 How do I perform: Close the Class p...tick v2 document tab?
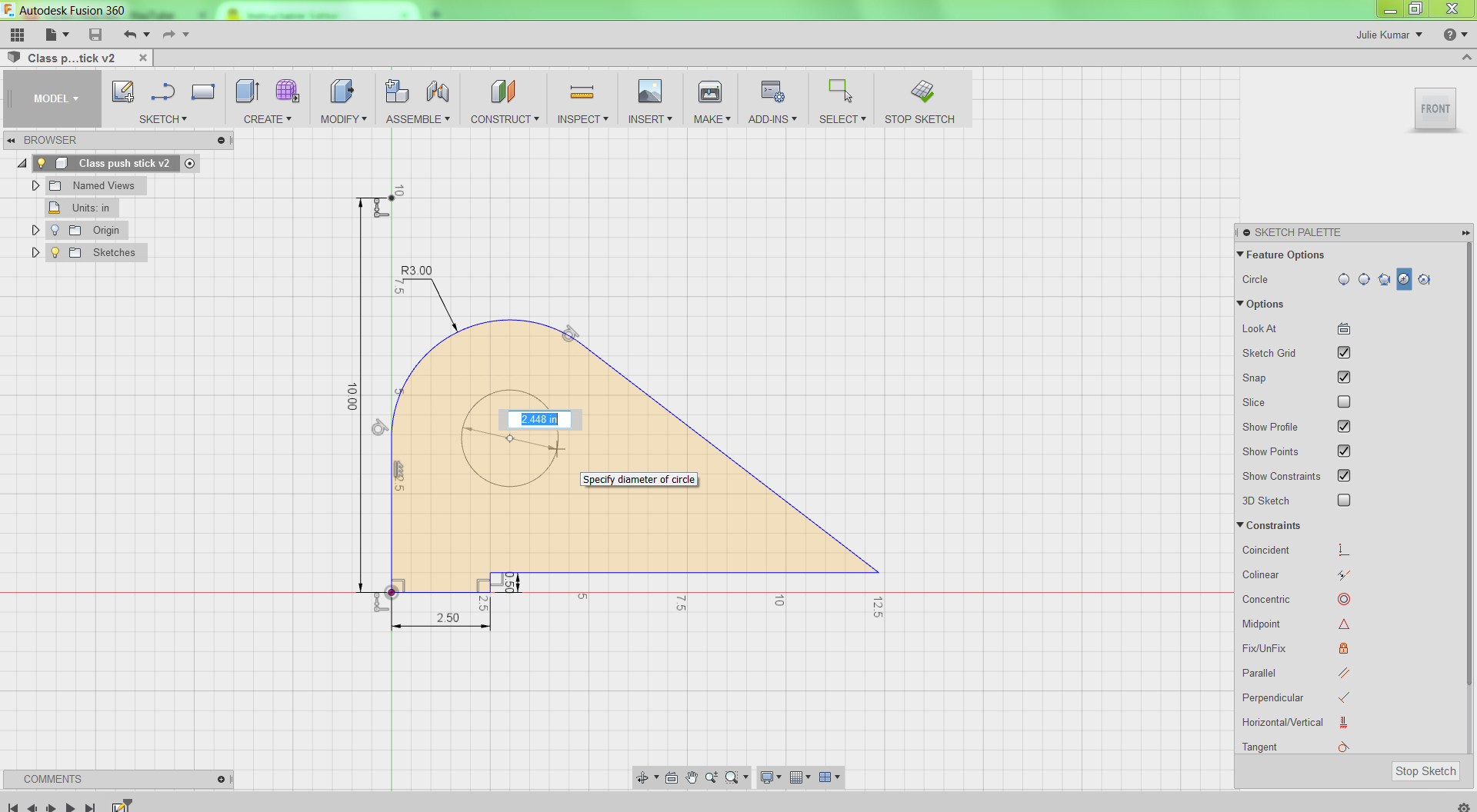tap(143, 58)
